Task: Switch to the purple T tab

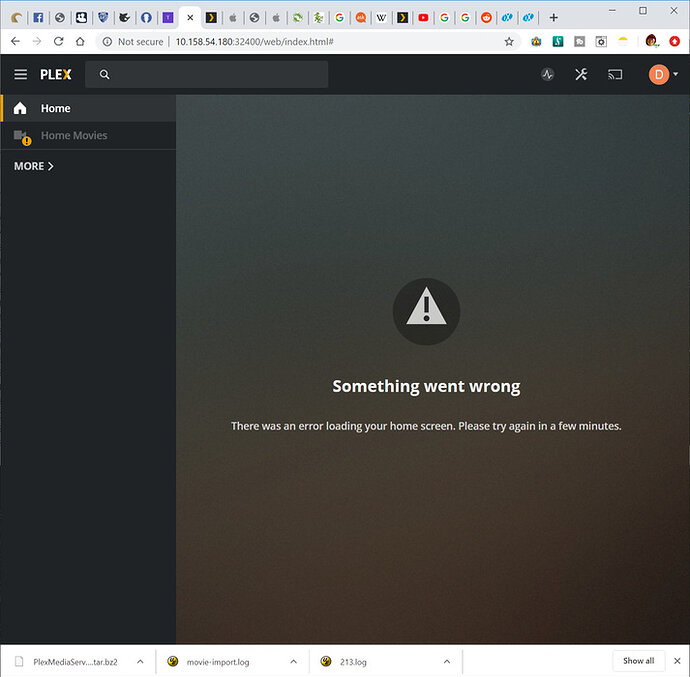Action: (x=168, y=18)
